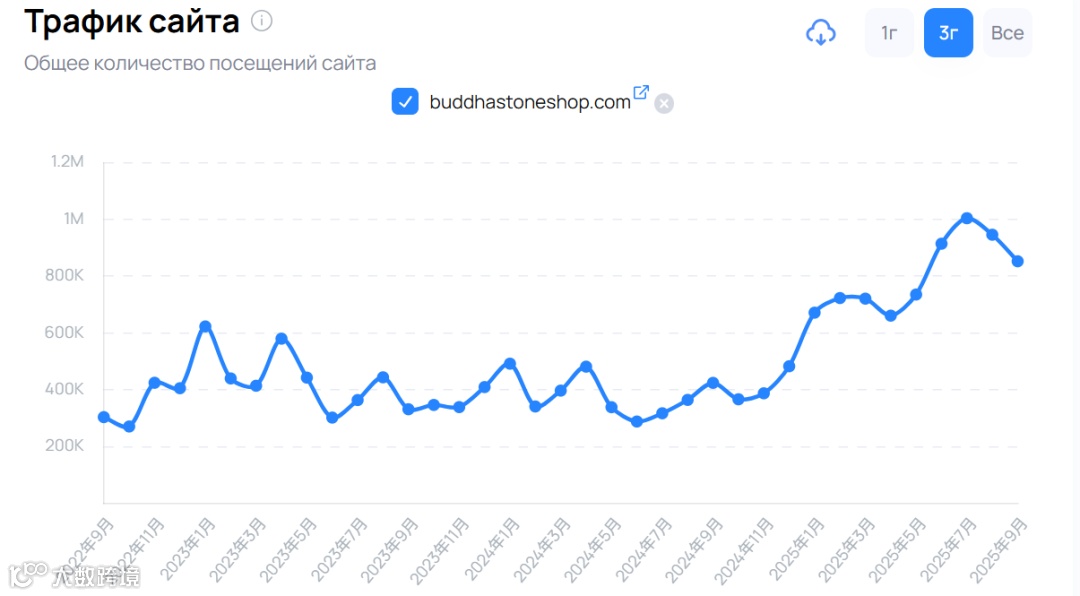Click the buddhastoneshop.com domain label
Screen dimensions: 1080x596
[x=530, y=102]
